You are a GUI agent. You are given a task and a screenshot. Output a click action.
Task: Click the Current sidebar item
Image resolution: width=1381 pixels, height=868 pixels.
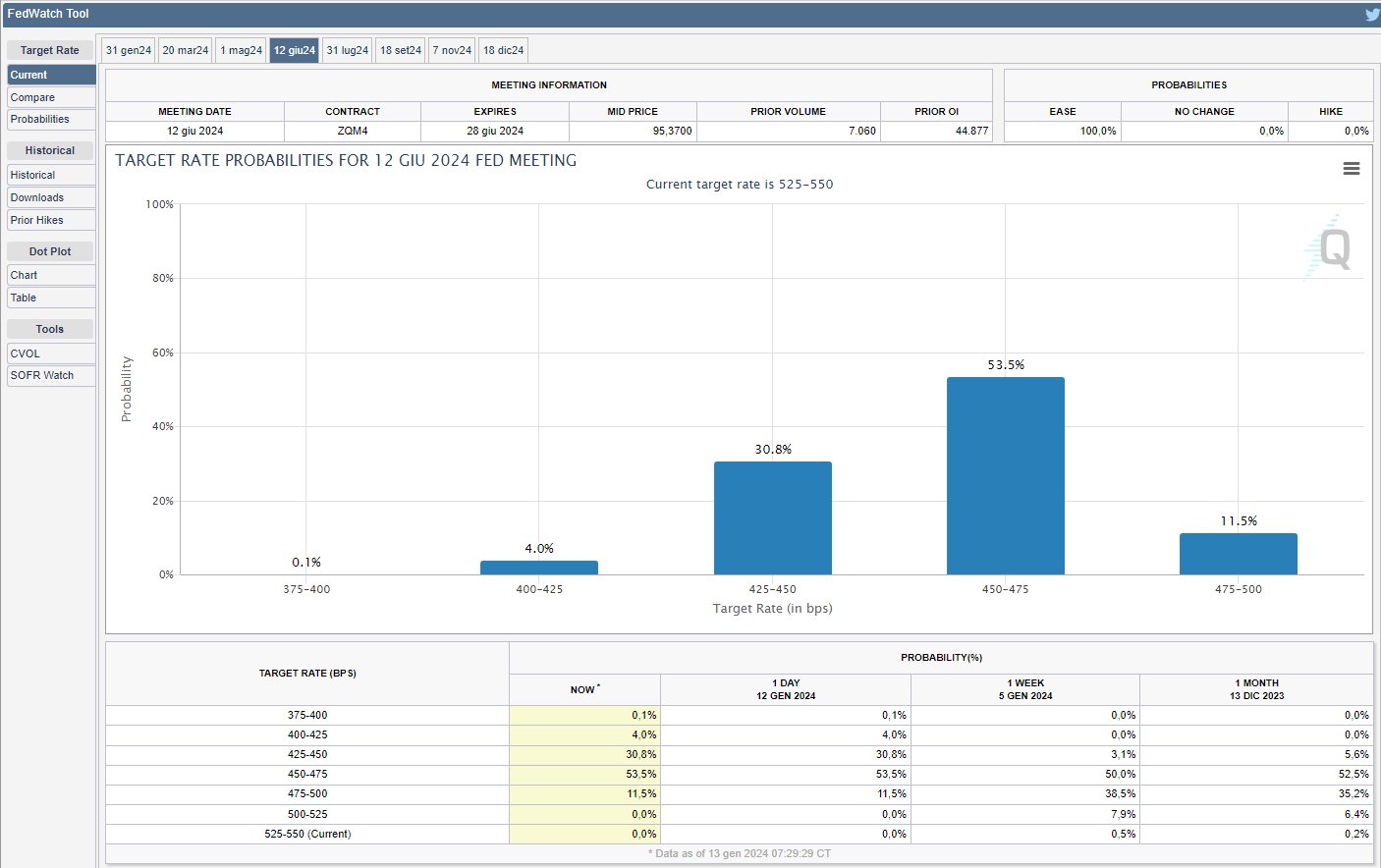tap(51, 75)
